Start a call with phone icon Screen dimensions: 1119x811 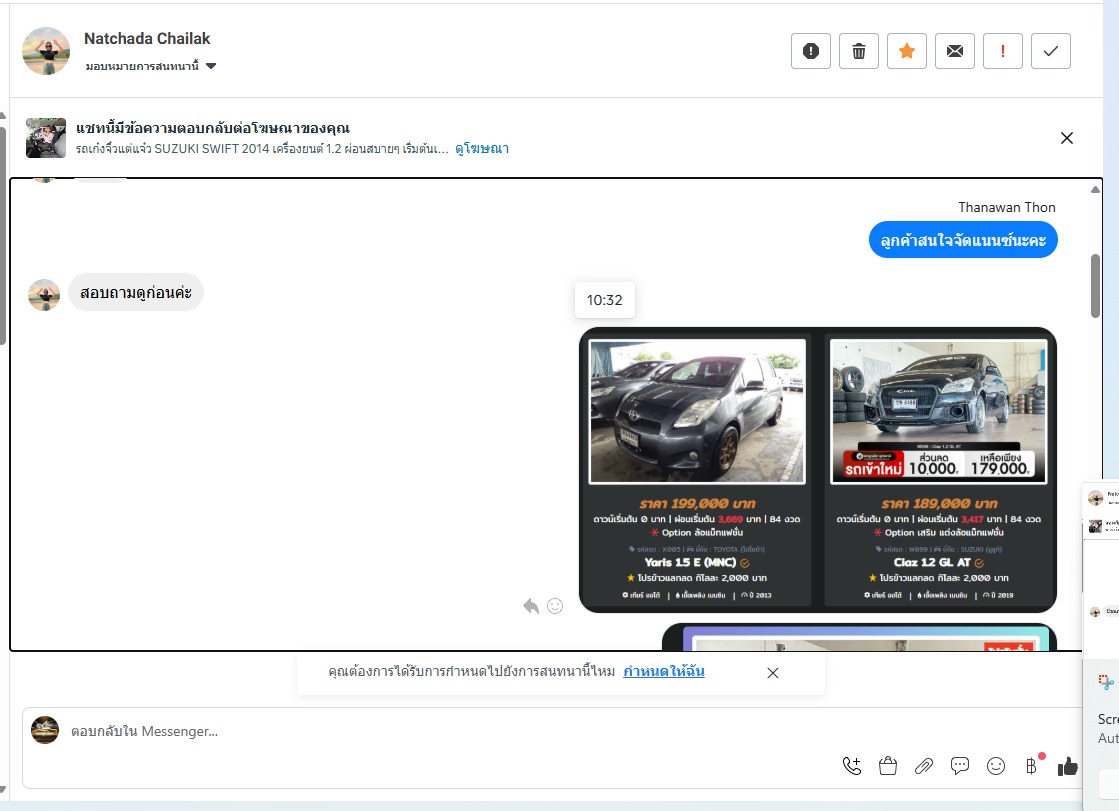click(851, 766)
